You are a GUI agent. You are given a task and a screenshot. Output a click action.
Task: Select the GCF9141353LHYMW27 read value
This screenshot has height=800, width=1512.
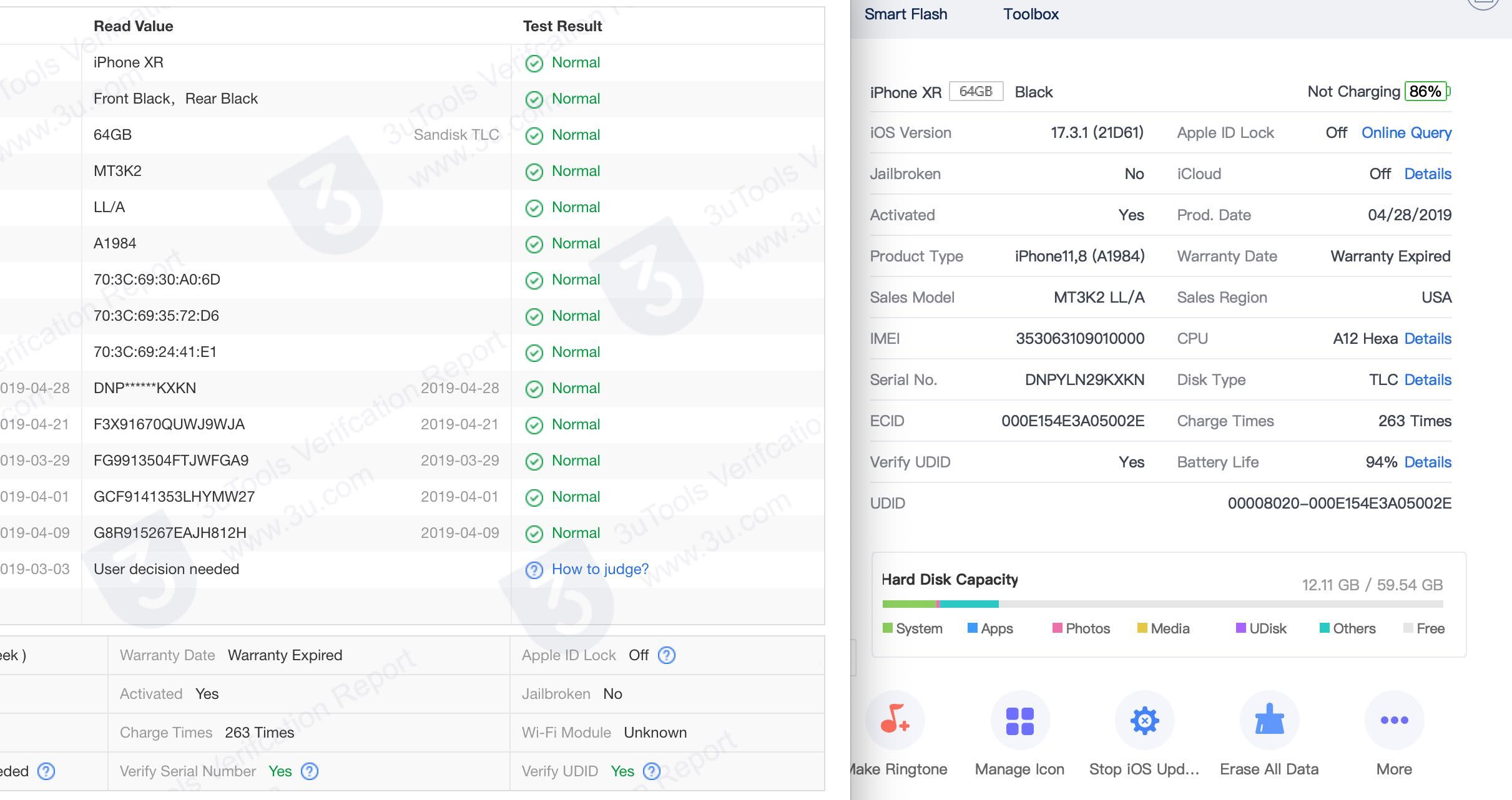point(174,497)
